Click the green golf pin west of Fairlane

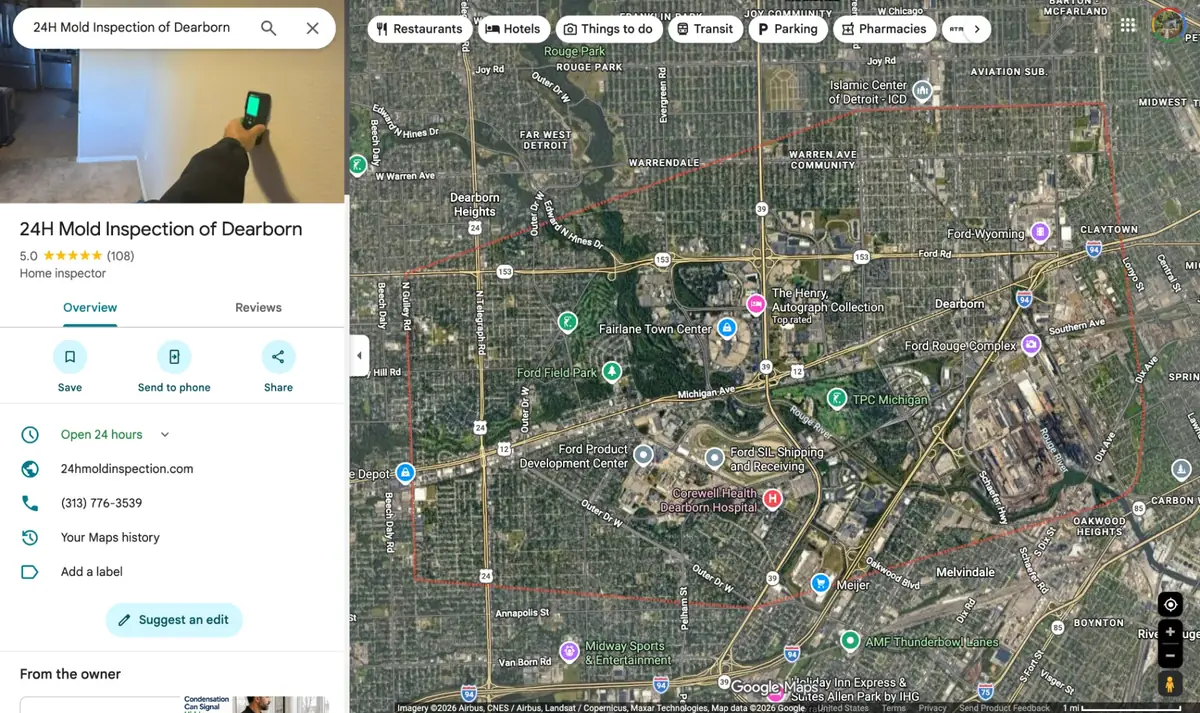point(567,322)
